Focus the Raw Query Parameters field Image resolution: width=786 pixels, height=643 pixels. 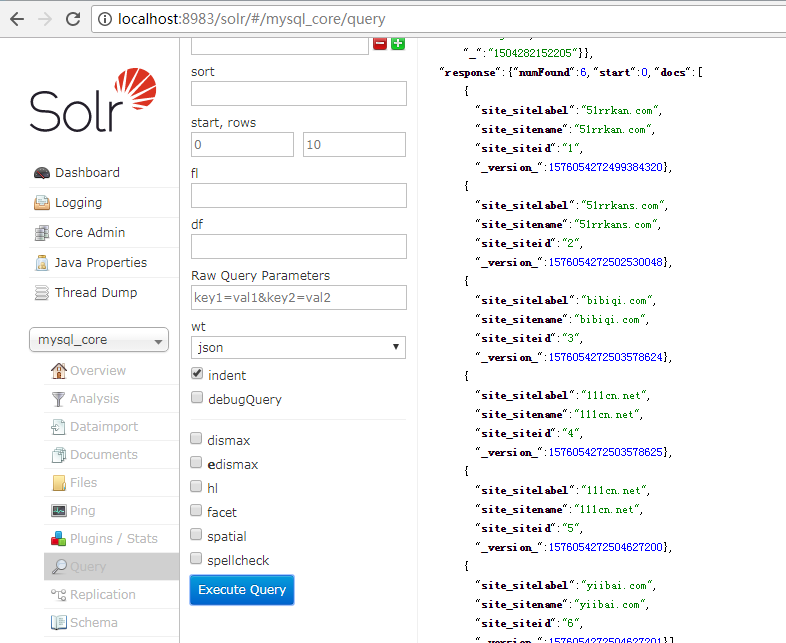298,298
